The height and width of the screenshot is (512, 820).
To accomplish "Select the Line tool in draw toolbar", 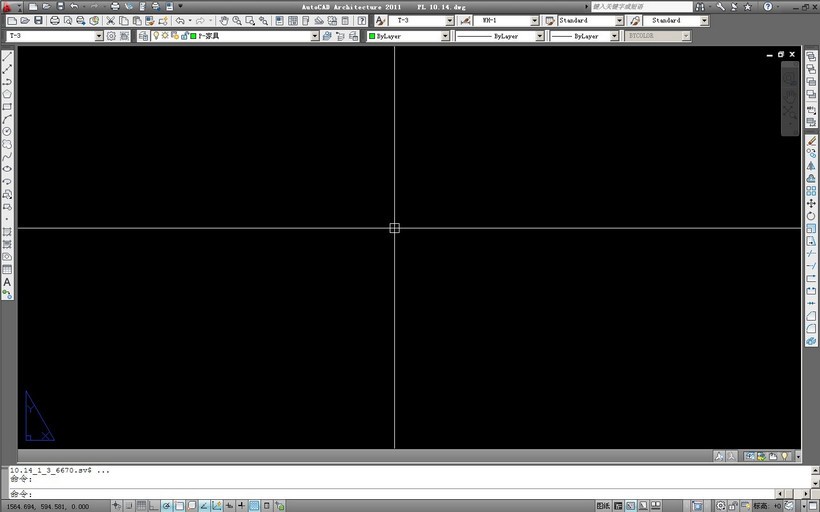I will [7, 56].
